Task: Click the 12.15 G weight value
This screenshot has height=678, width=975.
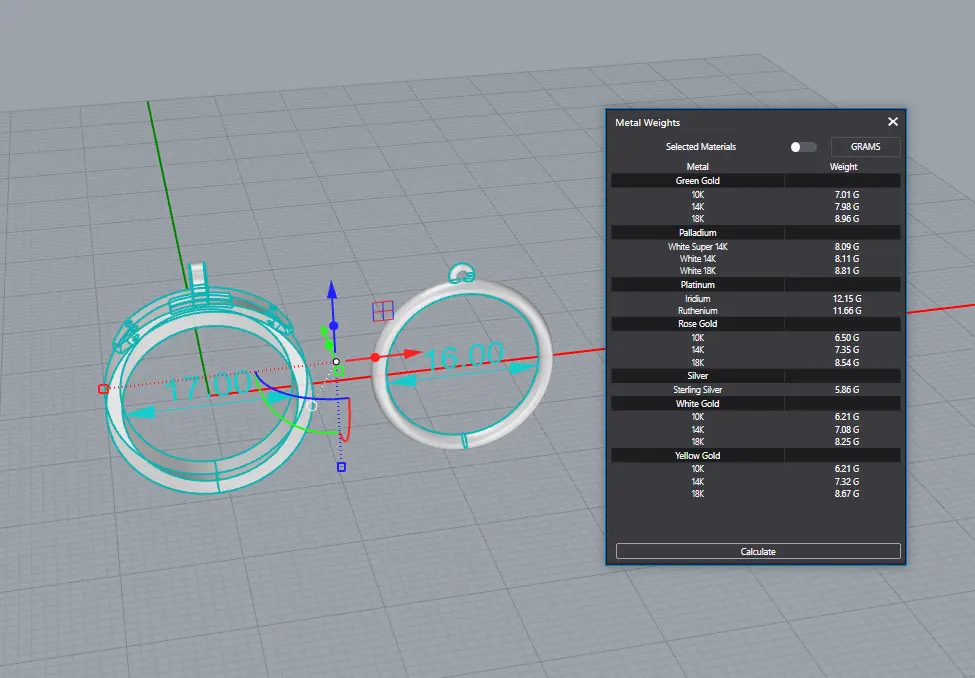Action: click(x=847, y=299)
